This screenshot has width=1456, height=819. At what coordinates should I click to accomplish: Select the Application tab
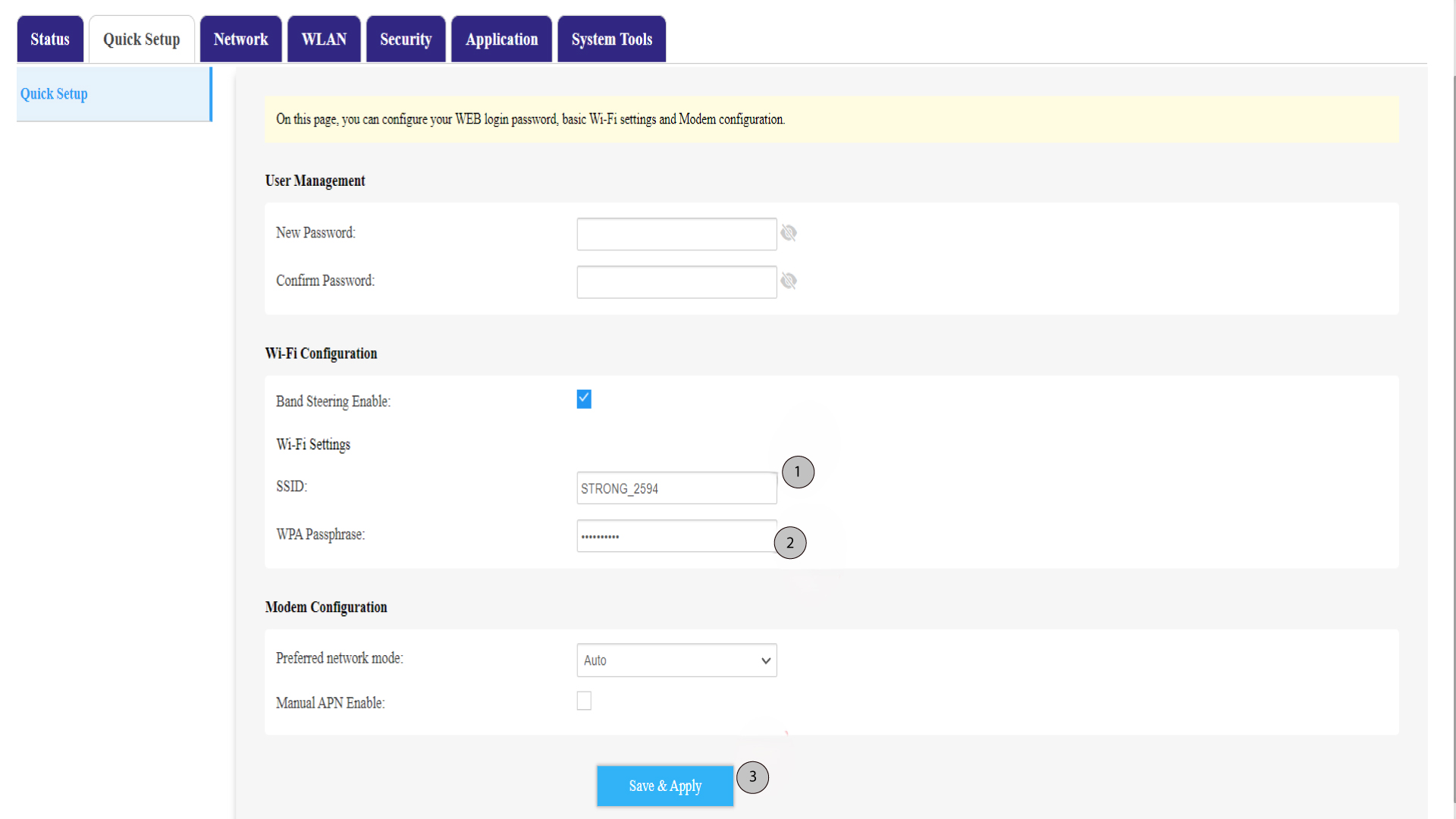(x=501, y=39)
